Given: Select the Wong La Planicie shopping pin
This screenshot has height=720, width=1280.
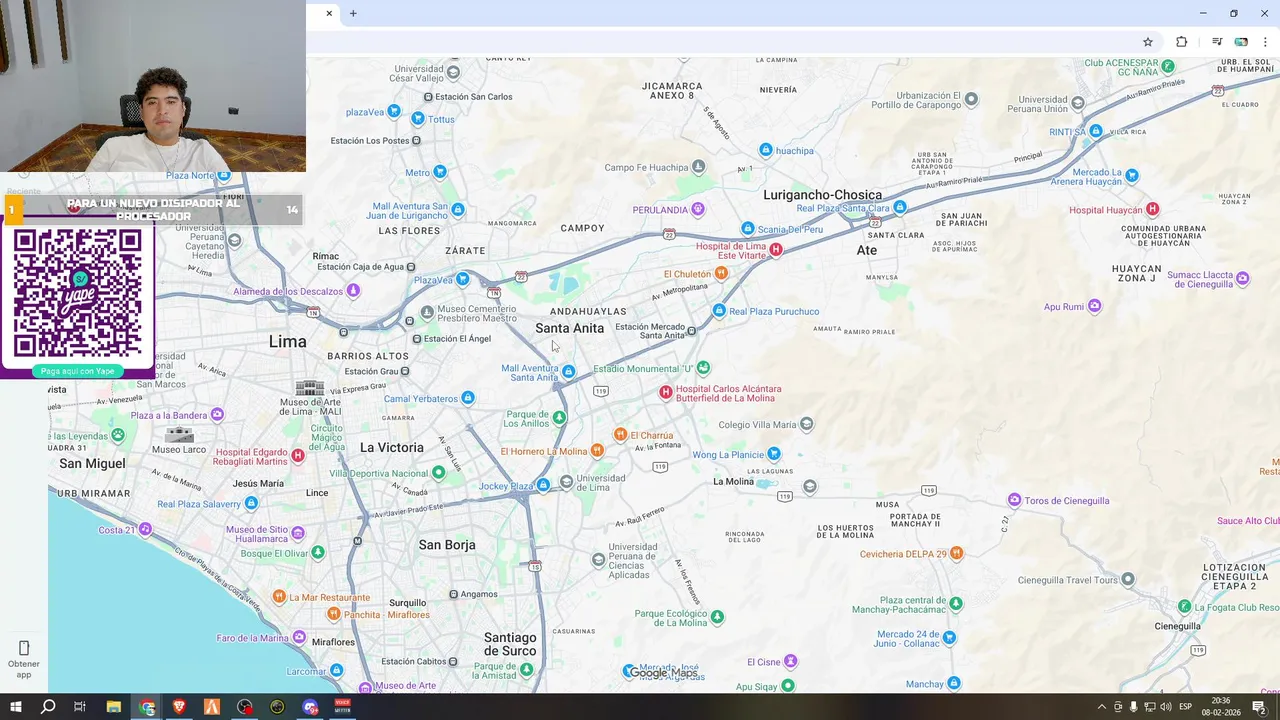Looking at the screenshot, I should [774, 454].
